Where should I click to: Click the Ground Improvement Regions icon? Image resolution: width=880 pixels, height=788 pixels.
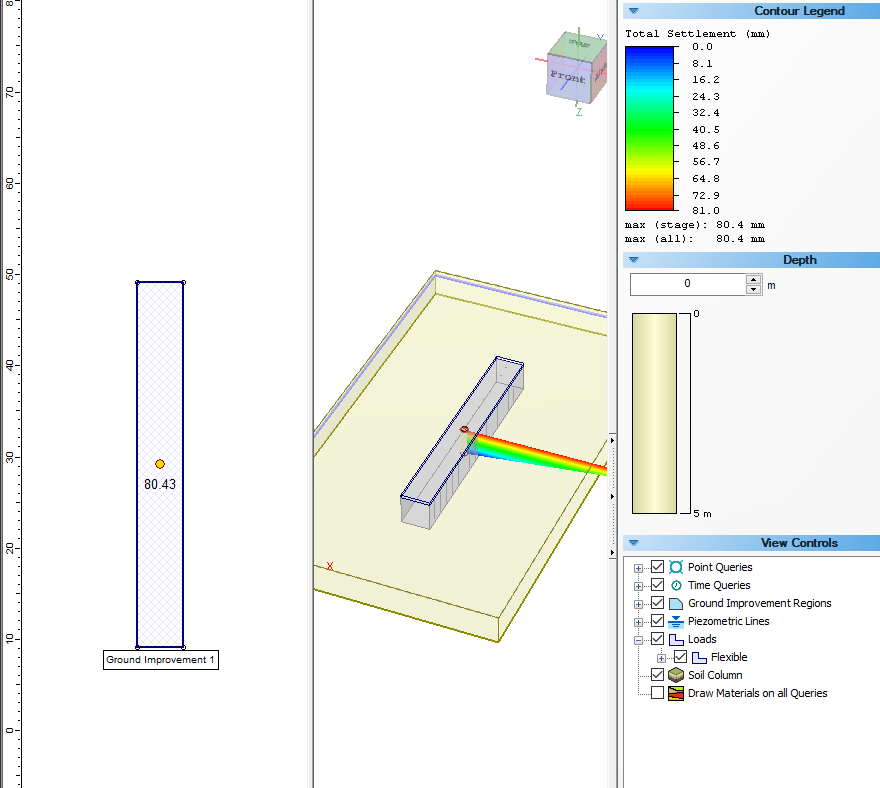[x=676, y=603]
